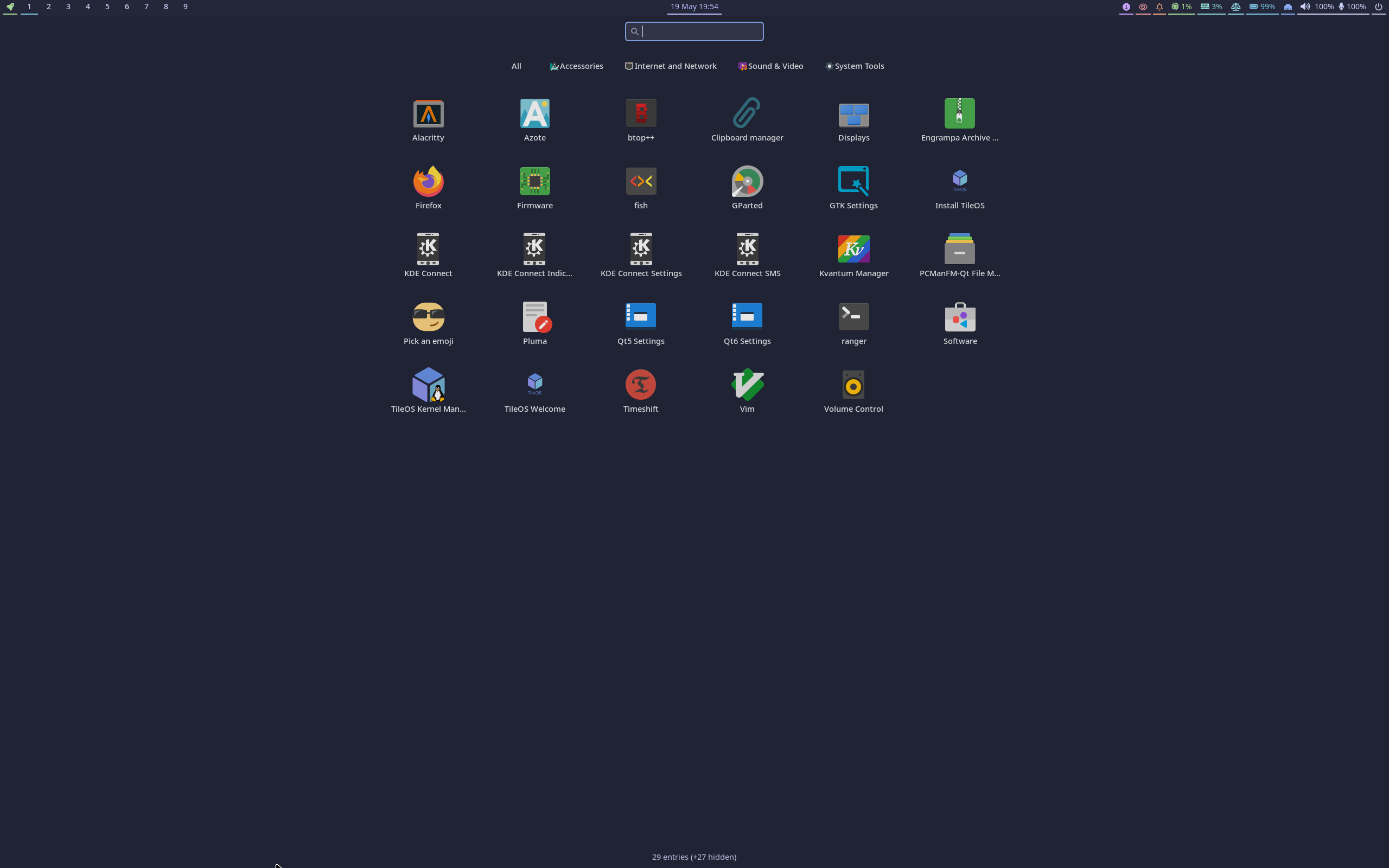Open the KDE Connect app

pyautogui.click(x=428, y=256)
